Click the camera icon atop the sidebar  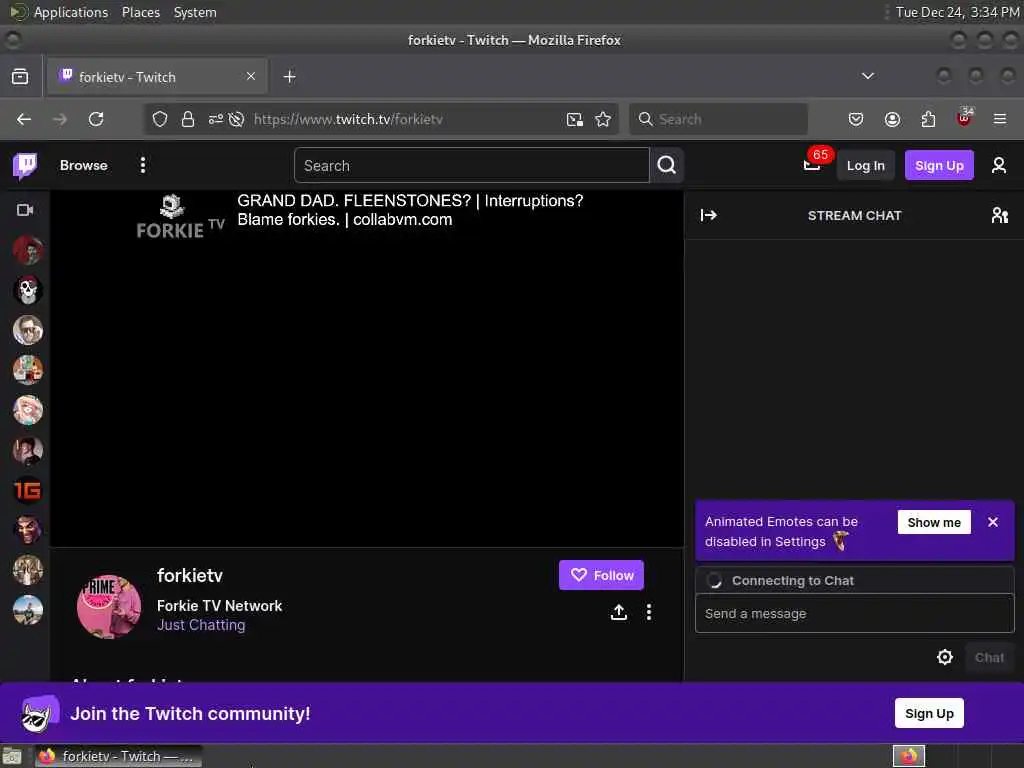point(25,210)
